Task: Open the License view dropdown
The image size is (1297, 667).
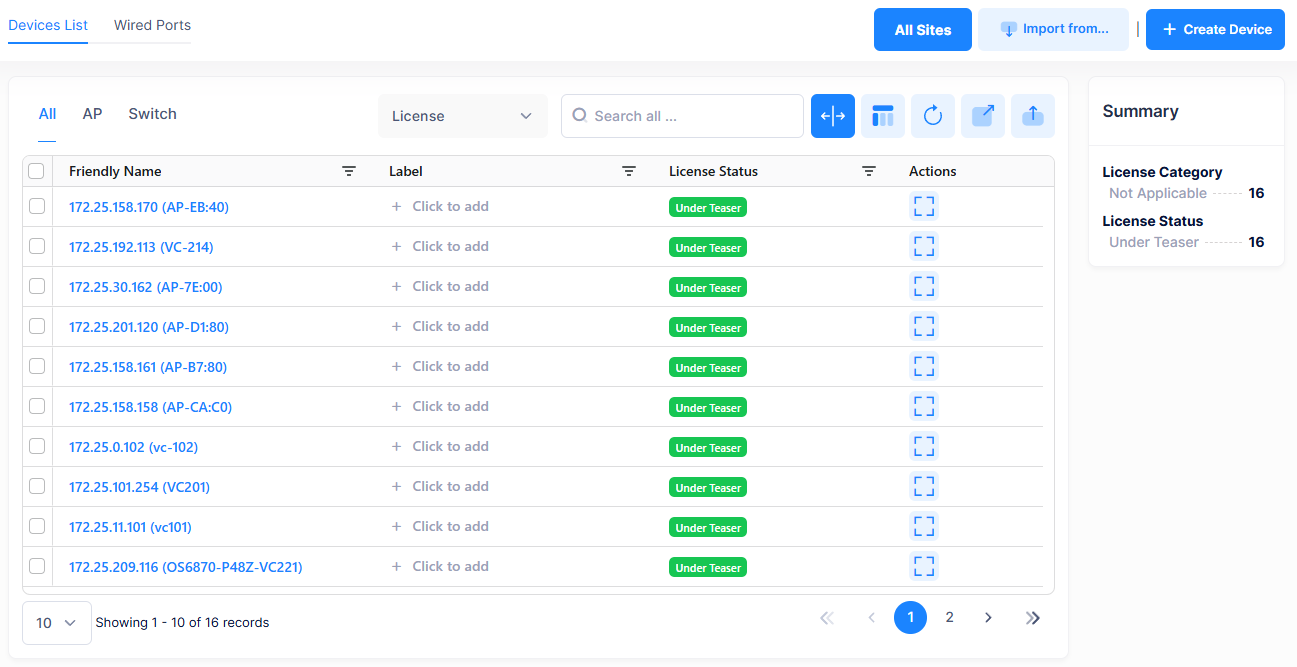Action: click(x=462, y=116)
